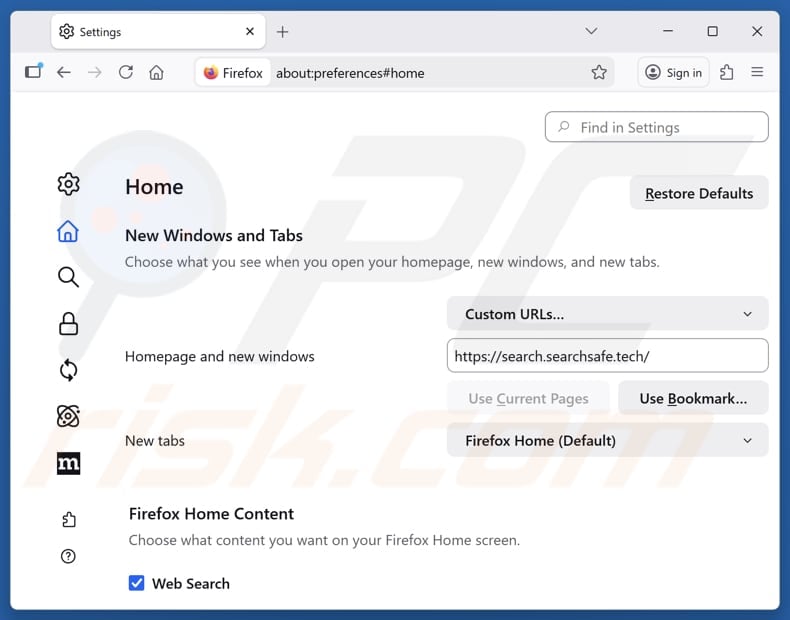Image resolution: width=790 pixels, height=620 pixels.
Task: Click the Use Current Pages button
Action: pos(528,398)
